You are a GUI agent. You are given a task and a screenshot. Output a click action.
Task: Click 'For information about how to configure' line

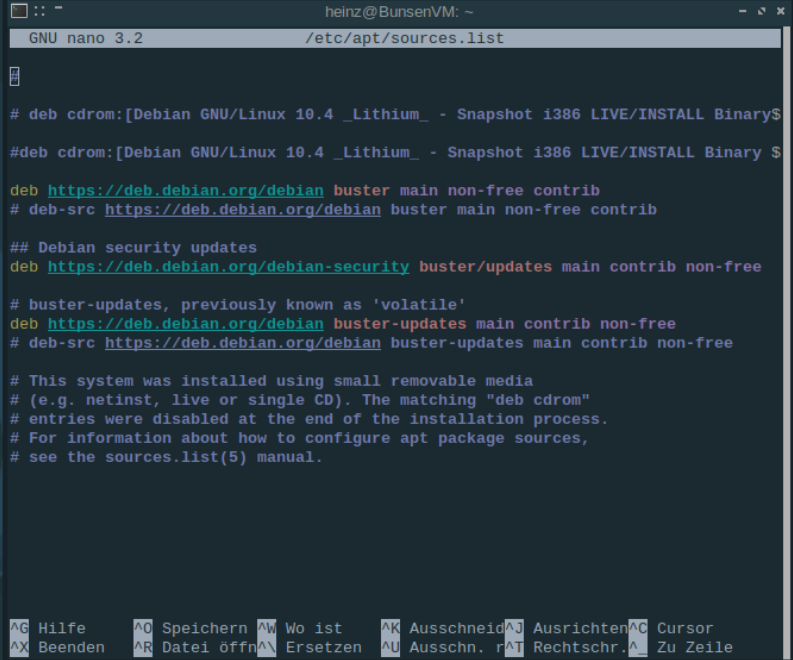point(300,438)
